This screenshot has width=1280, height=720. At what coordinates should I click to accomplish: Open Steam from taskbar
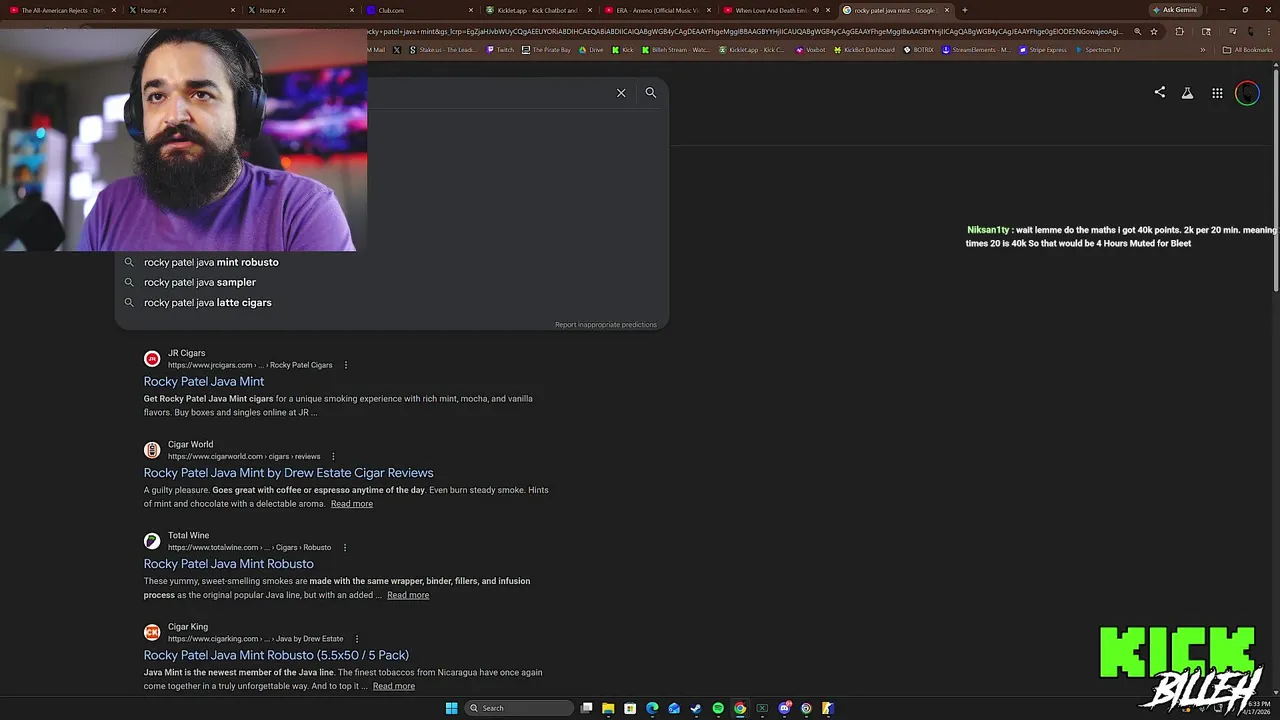[696, 708]
